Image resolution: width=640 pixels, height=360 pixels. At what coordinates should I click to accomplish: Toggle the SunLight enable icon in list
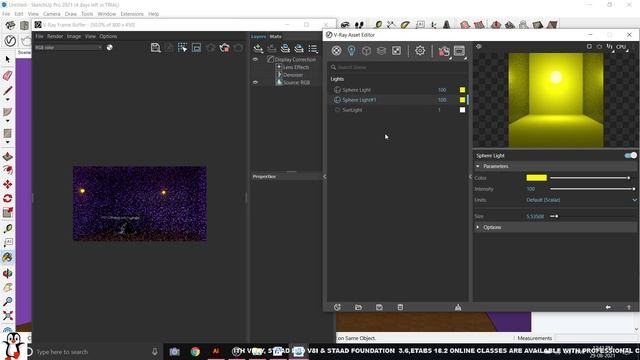point(337,110)
